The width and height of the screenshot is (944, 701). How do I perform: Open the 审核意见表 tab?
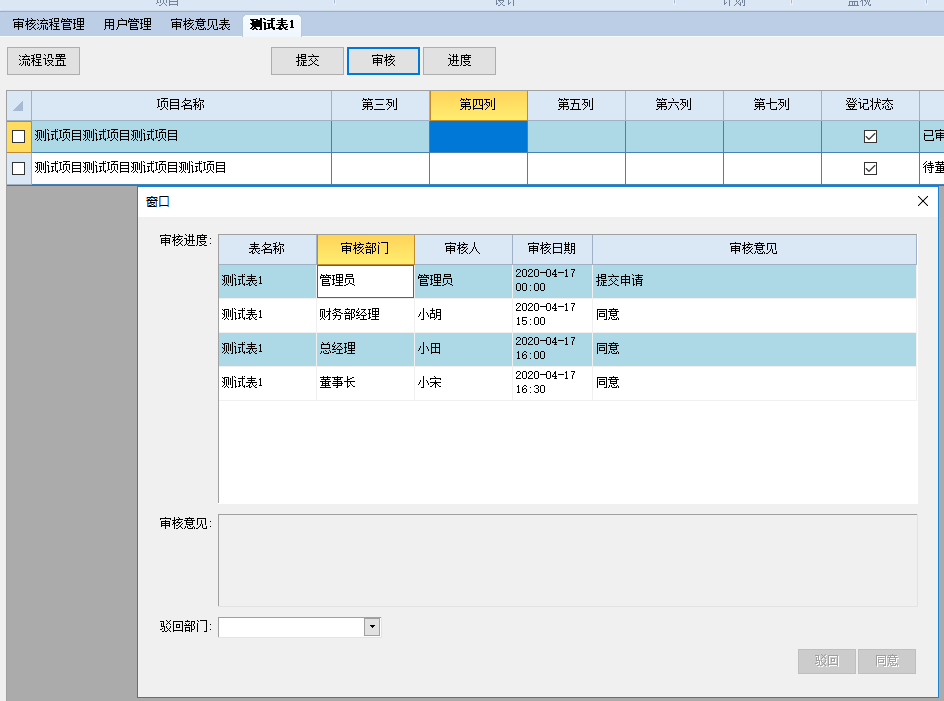200,25
